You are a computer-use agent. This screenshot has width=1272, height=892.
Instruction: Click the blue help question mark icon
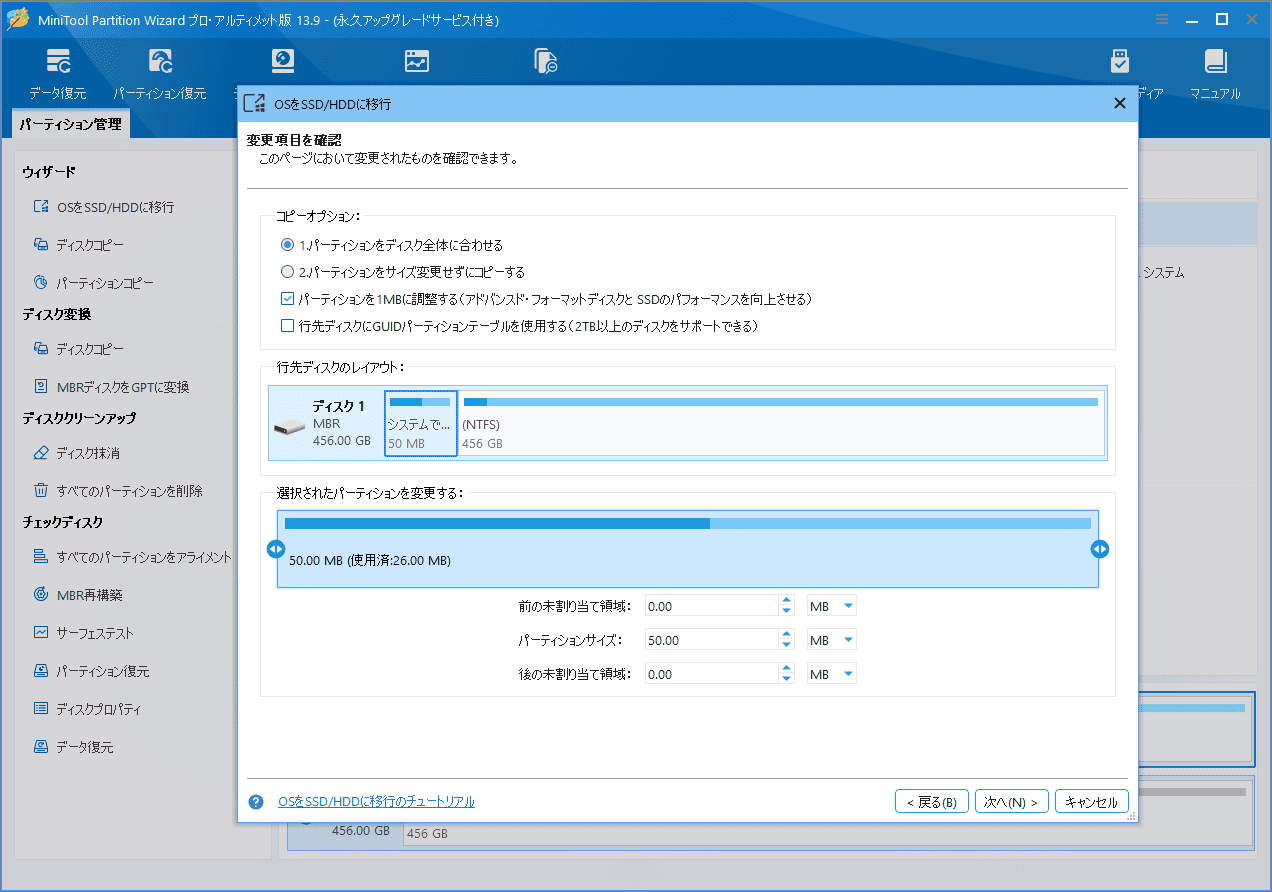(256, 802)
